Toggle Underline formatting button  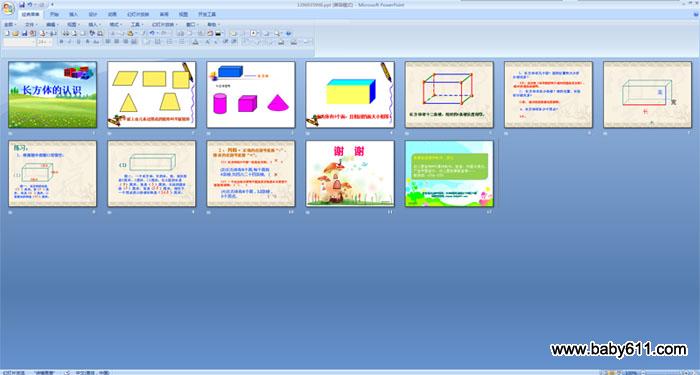click(79, 42)
